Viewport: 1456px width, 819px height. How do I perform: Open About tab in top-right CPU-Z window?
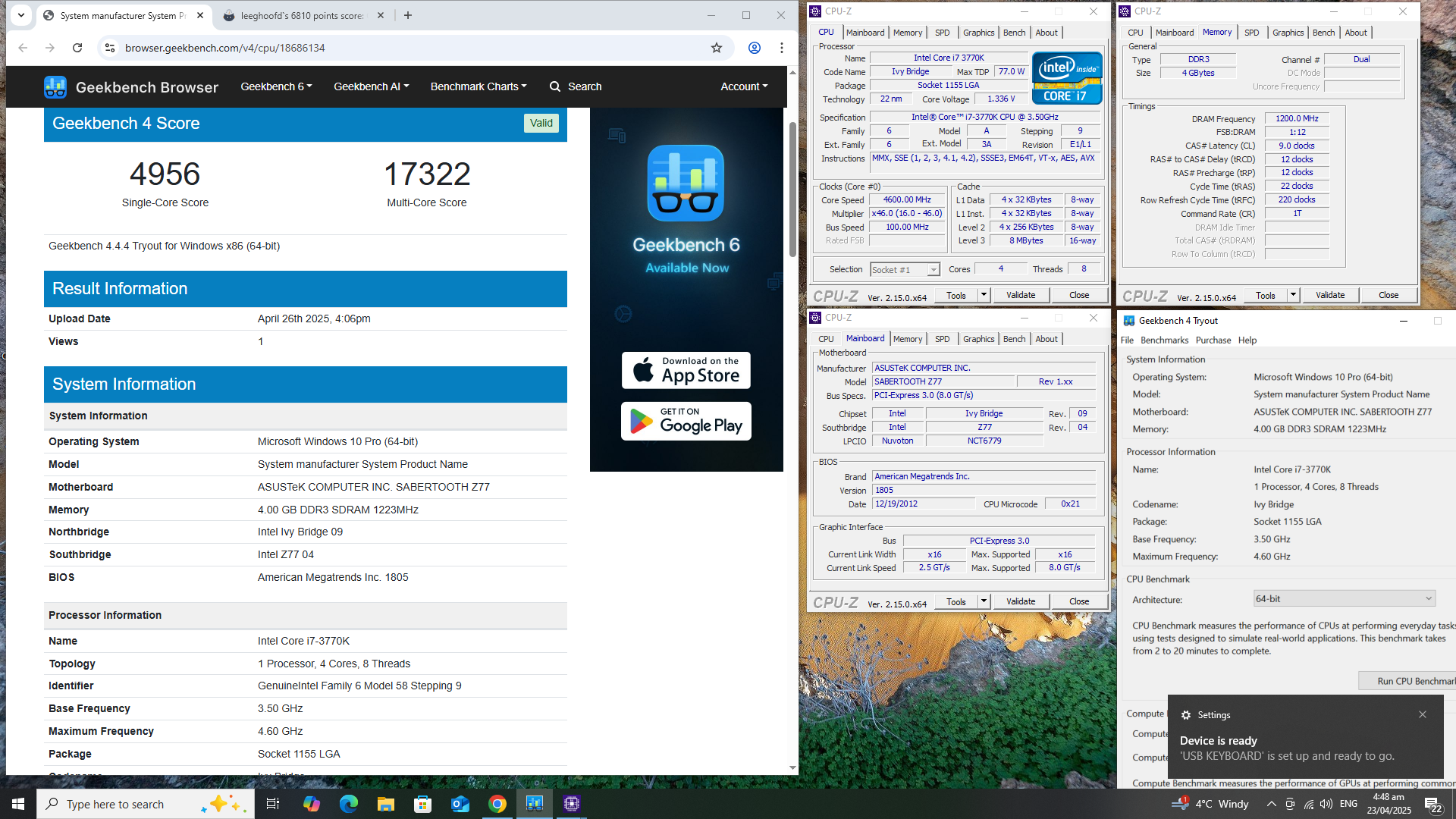click(1356, 33)
